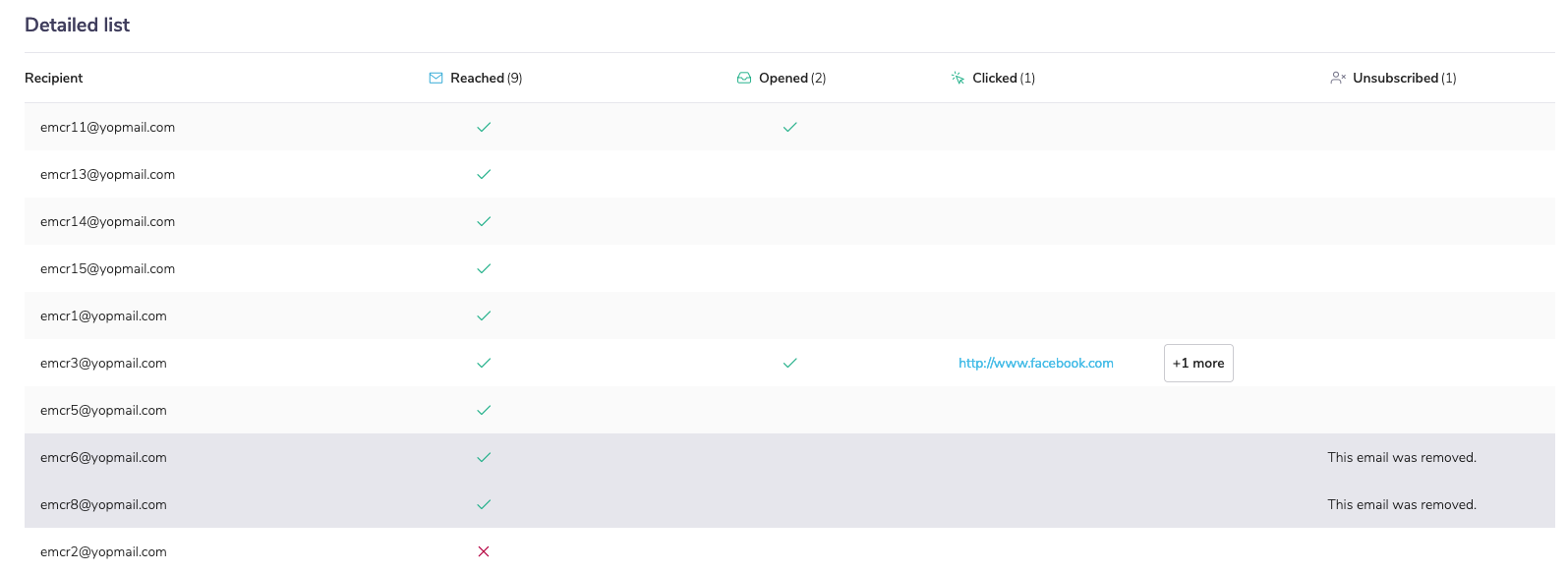
Task: Click reached checkmark for emcr5@yopmail.com
Action: tap(484, 410)
